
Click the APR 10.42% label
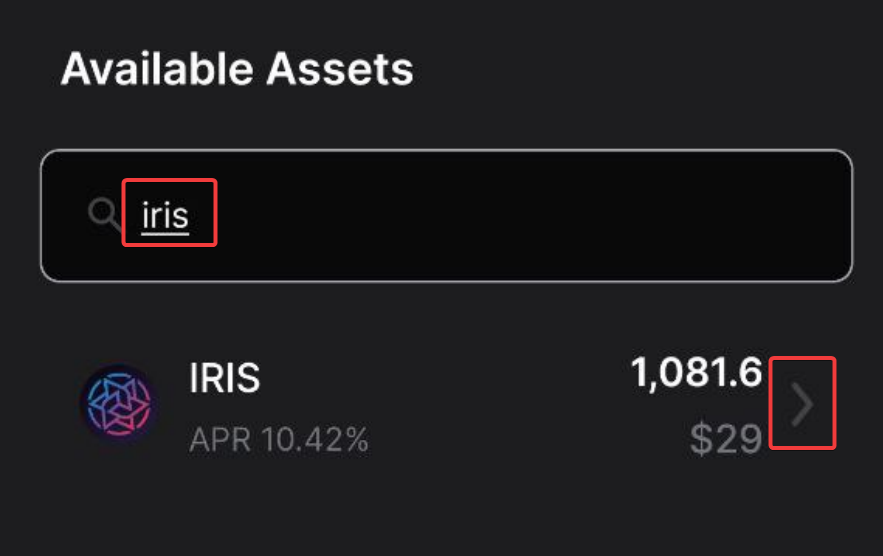(279, 439)
